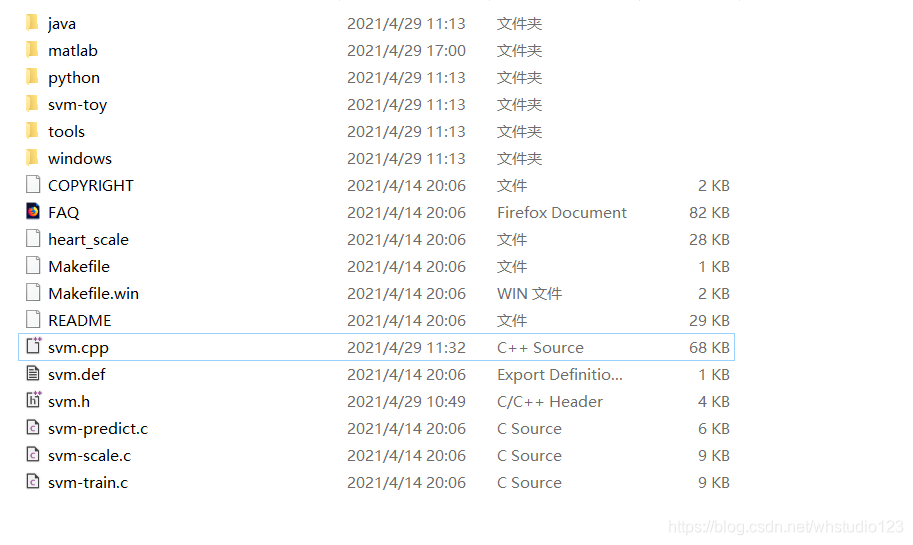Select the windows folder name
913x545 pixels.
[80, 158]
